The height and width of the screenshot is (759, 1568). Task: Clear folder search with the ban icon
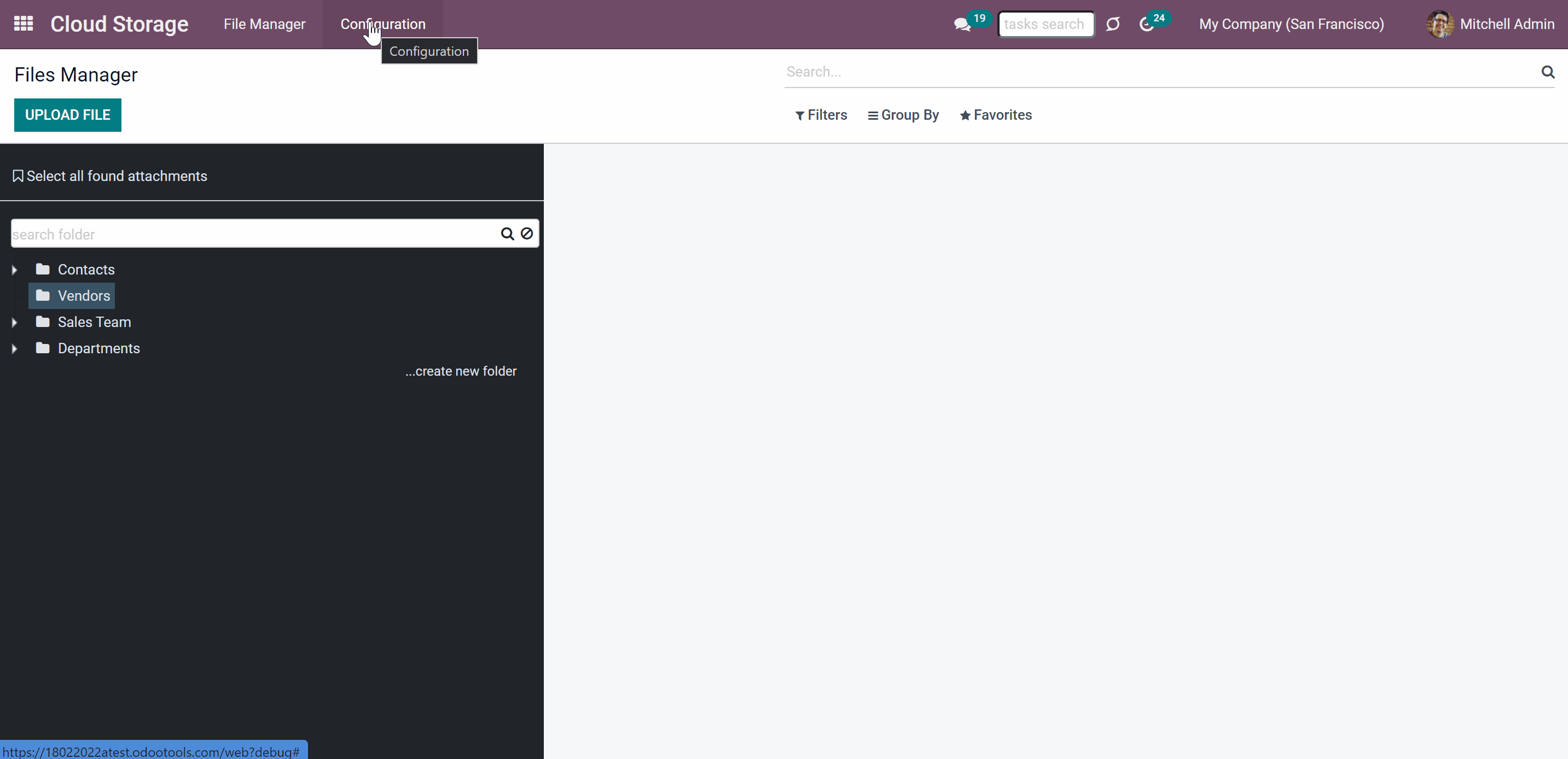tap(526, 233)
